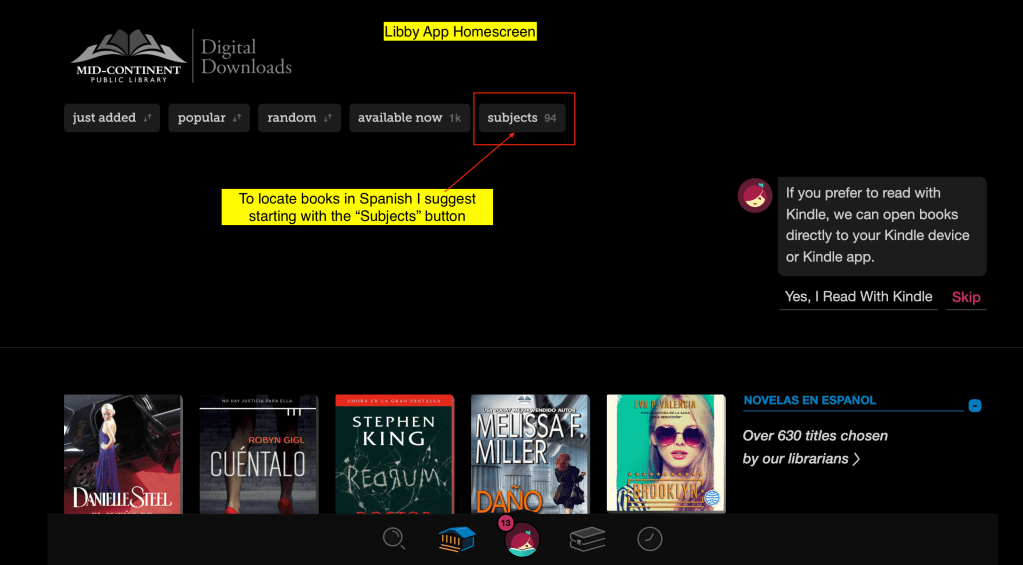Click the Mid-Continent Public Library logo
This screenshot has width=1023, height=565.
[130, 56]
